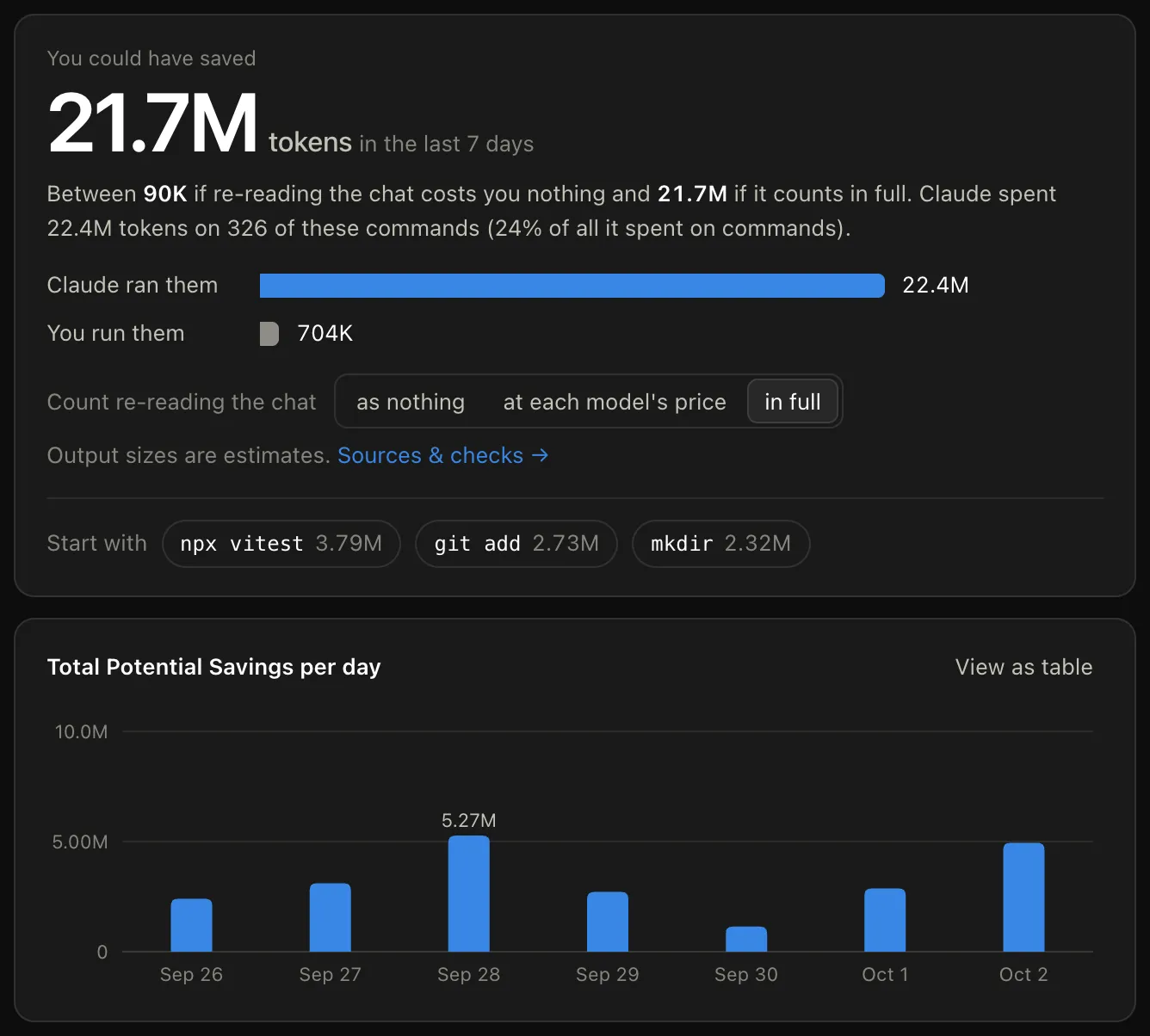1150x1036 pixels.
Task: Click the Sep 27 chart bar
Action: 331,917
